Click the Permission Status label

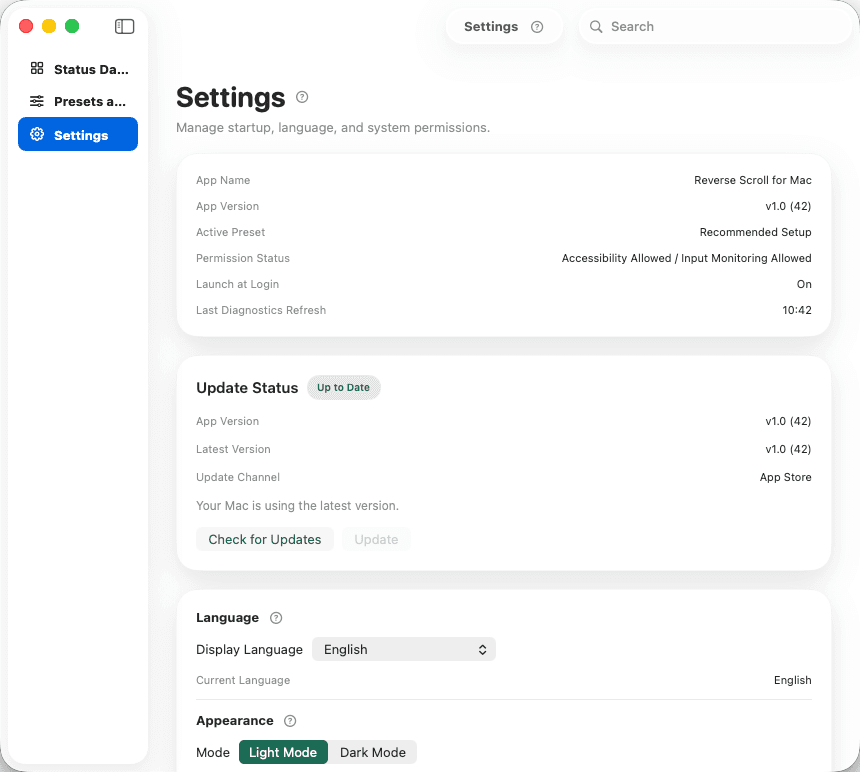pos(243,258)
